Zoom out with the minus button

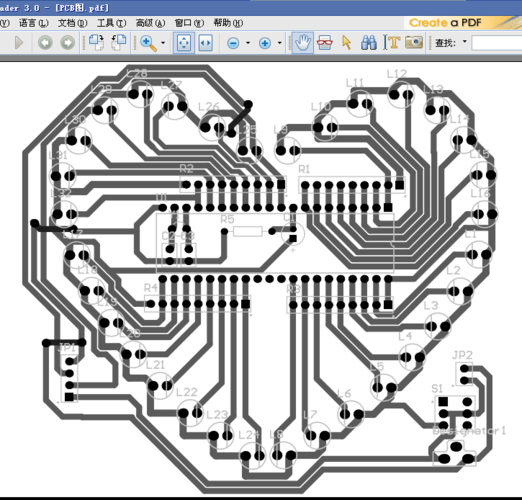pos(233,43)
